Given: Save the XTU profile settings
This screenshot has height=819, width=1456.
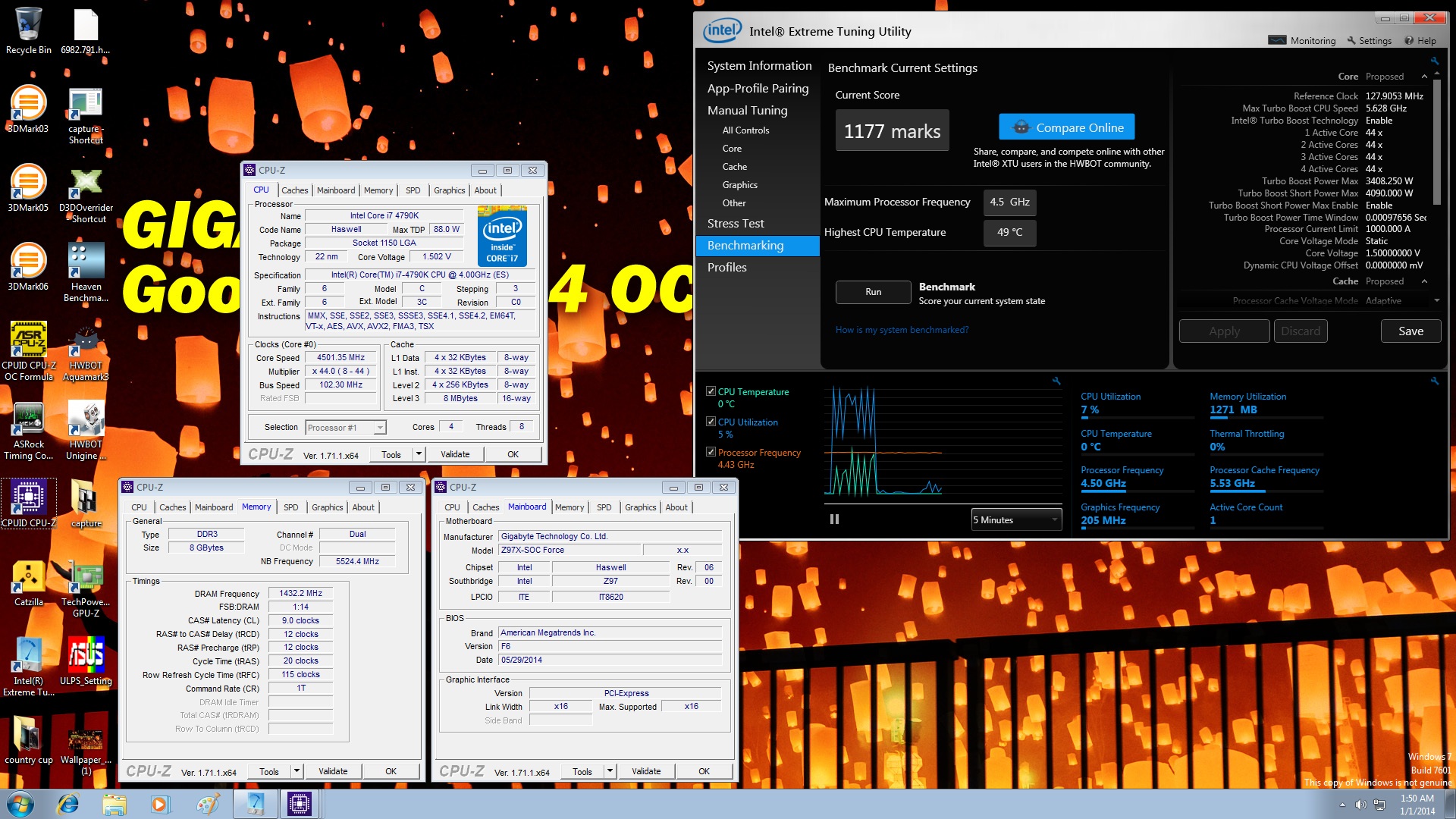Looking at the screenshot, I should coord(1410,331).
